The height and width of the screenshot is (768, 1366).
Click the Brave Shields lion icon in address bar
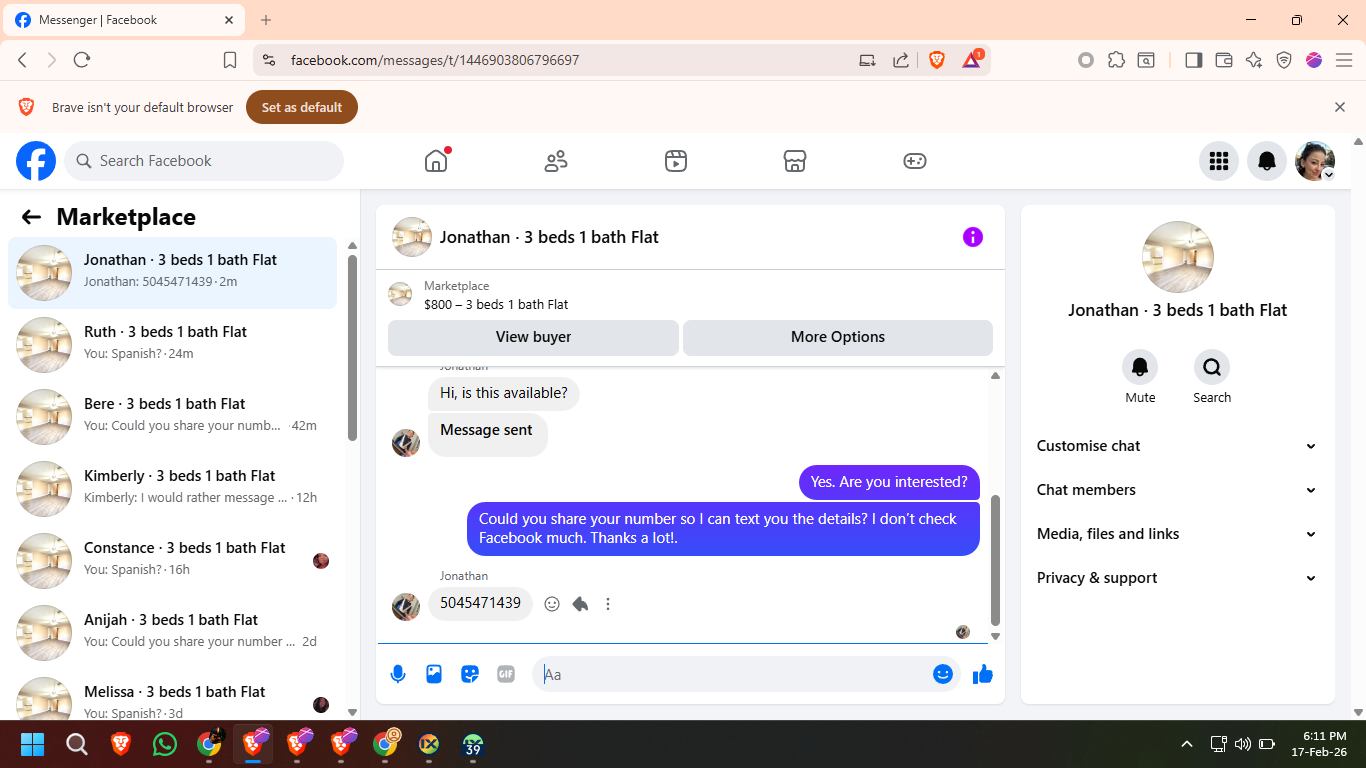point(937,60)
